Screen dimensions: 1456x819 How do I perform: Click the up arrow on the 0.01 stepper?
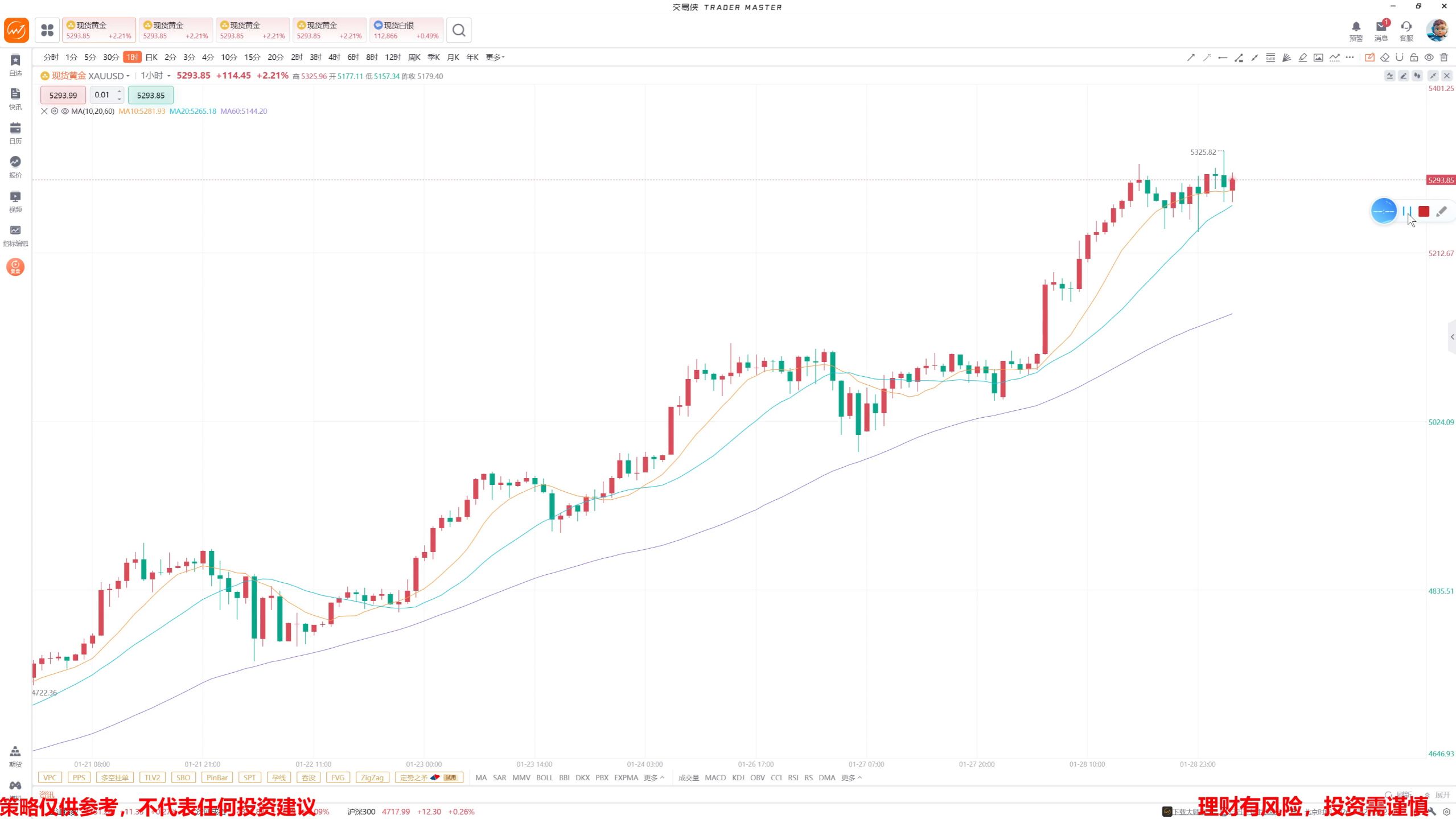119,91
